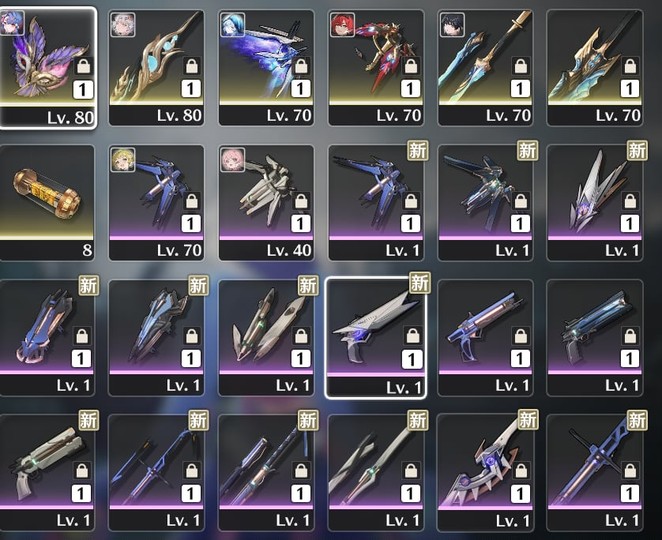Select the twin swords Lv. 70 weapon

point(485,68)
